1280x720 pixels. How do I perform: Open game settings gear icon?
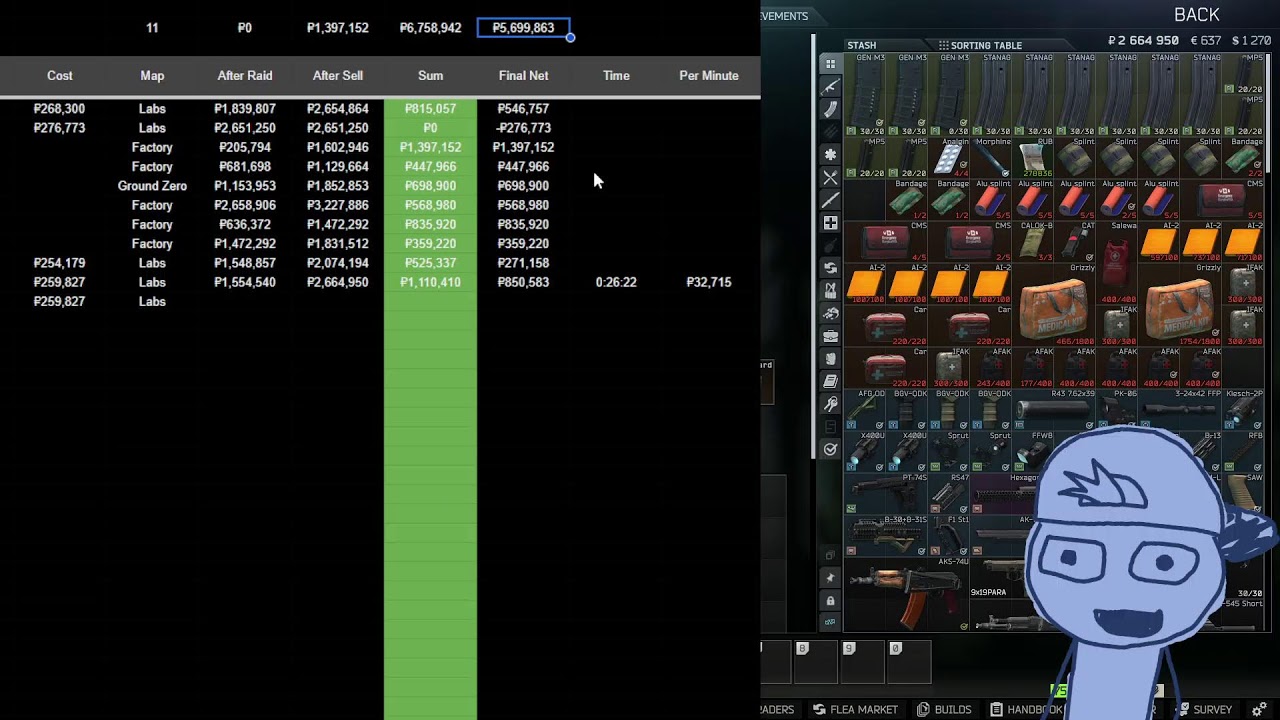(1259, 710)
